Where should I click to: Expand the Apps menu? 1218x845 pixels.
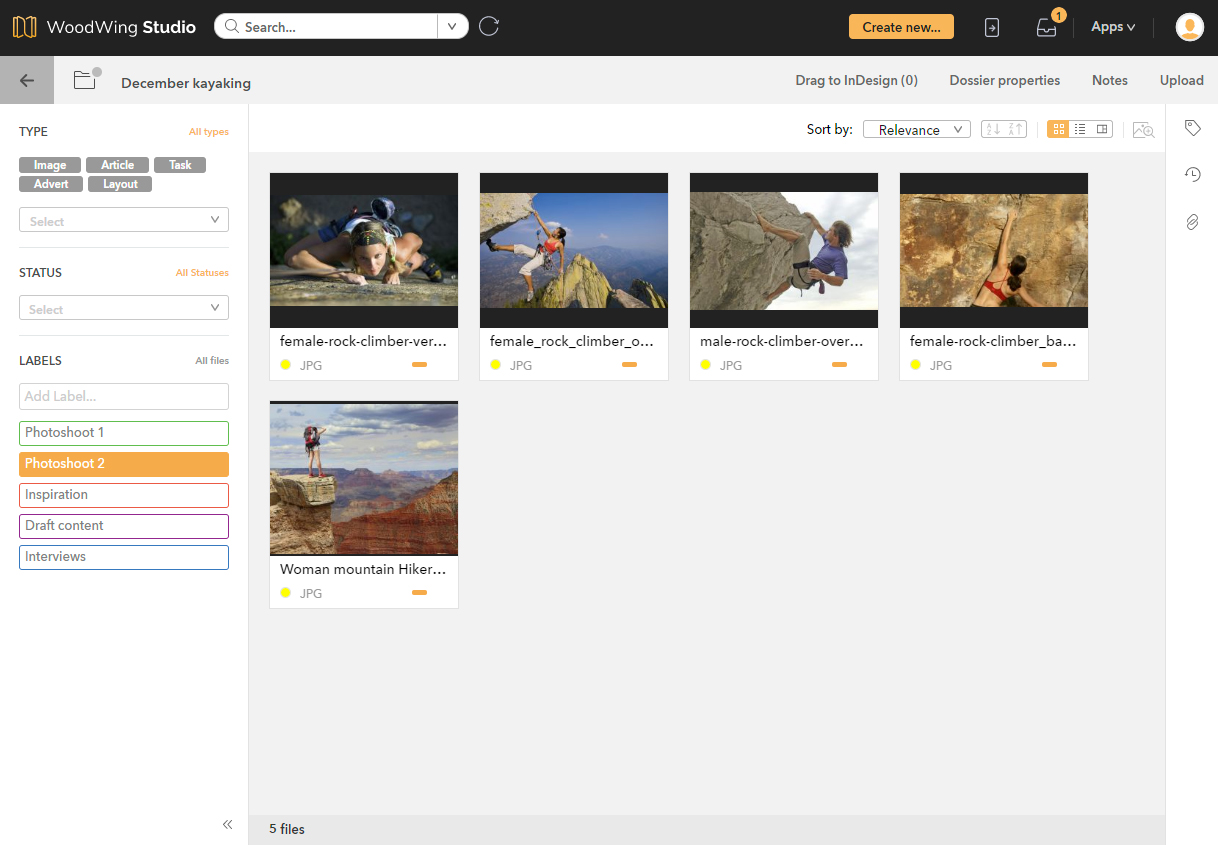coord(1112,27)
